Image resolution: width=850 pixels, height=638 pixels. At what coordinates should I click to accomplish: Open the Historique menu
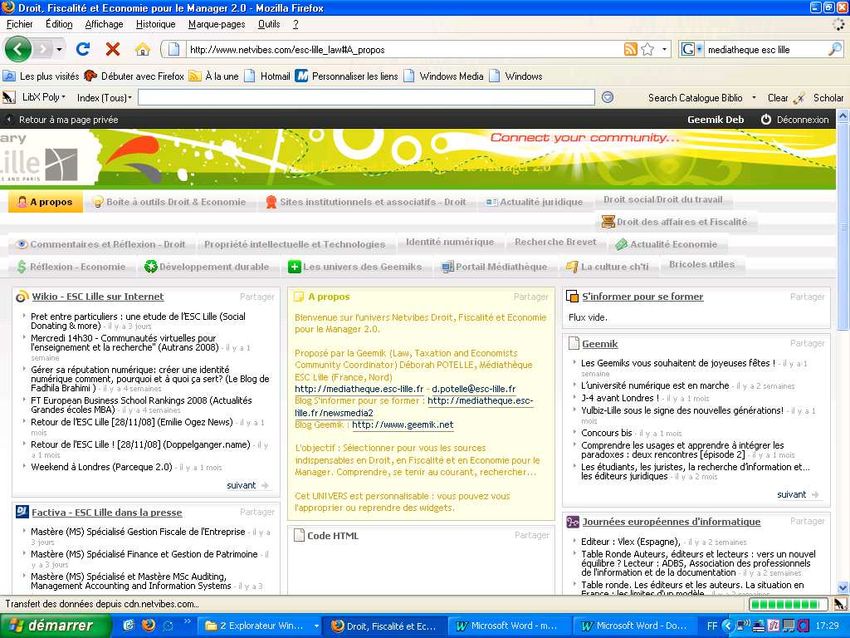tap(156, 24)
